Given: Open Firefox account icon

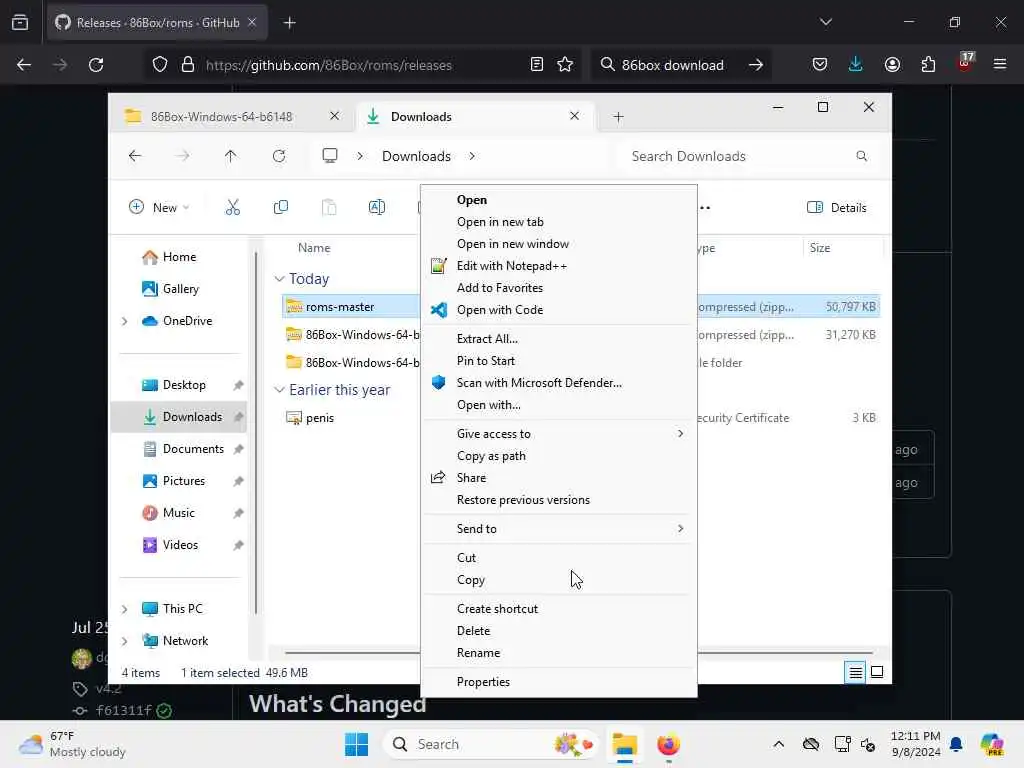Looking at the screenshot, I should pos(892,65).
